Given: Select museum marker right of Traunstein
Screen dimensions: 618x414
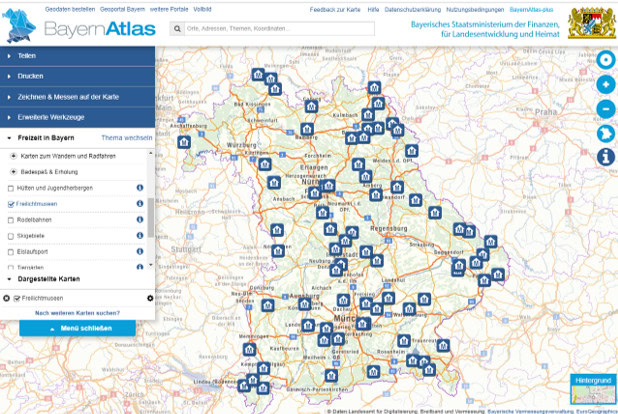Looking at the screenshot, I should [443, 346].
